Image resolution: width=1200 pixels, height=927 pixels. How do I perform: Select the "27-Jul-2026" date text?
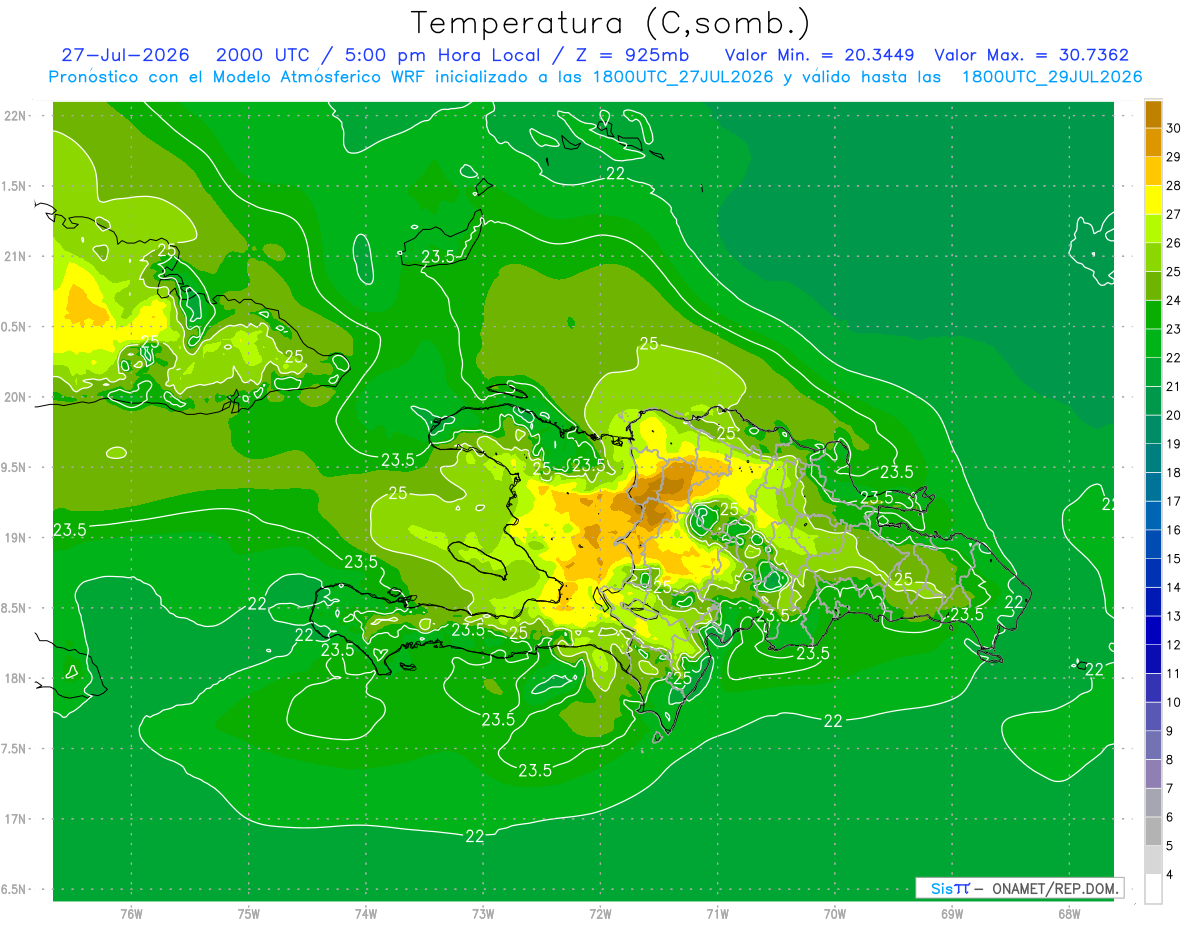tap(125, 55)
